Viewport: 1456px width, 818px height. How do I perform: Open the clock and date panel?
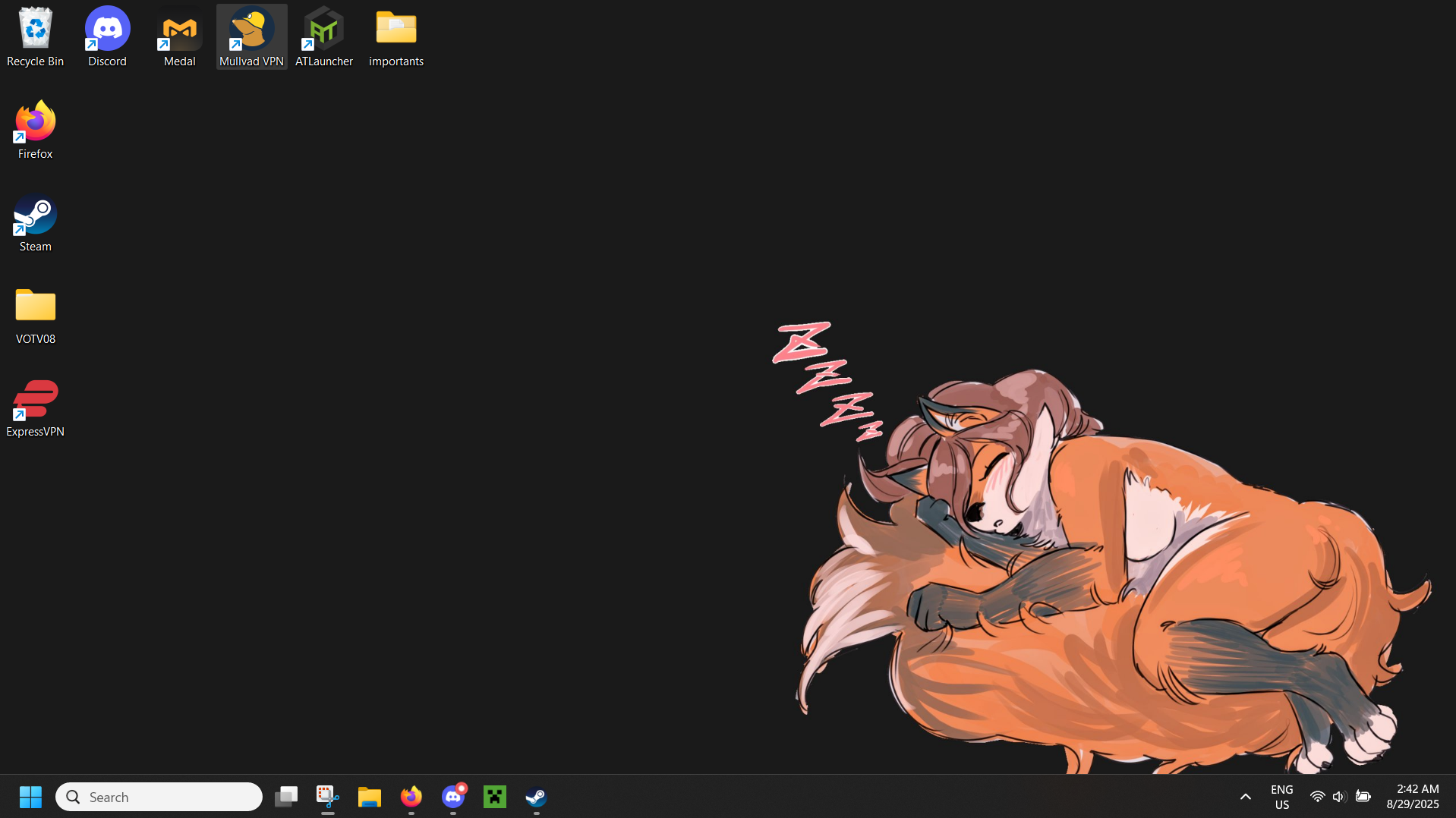(x=1412, y=797)
